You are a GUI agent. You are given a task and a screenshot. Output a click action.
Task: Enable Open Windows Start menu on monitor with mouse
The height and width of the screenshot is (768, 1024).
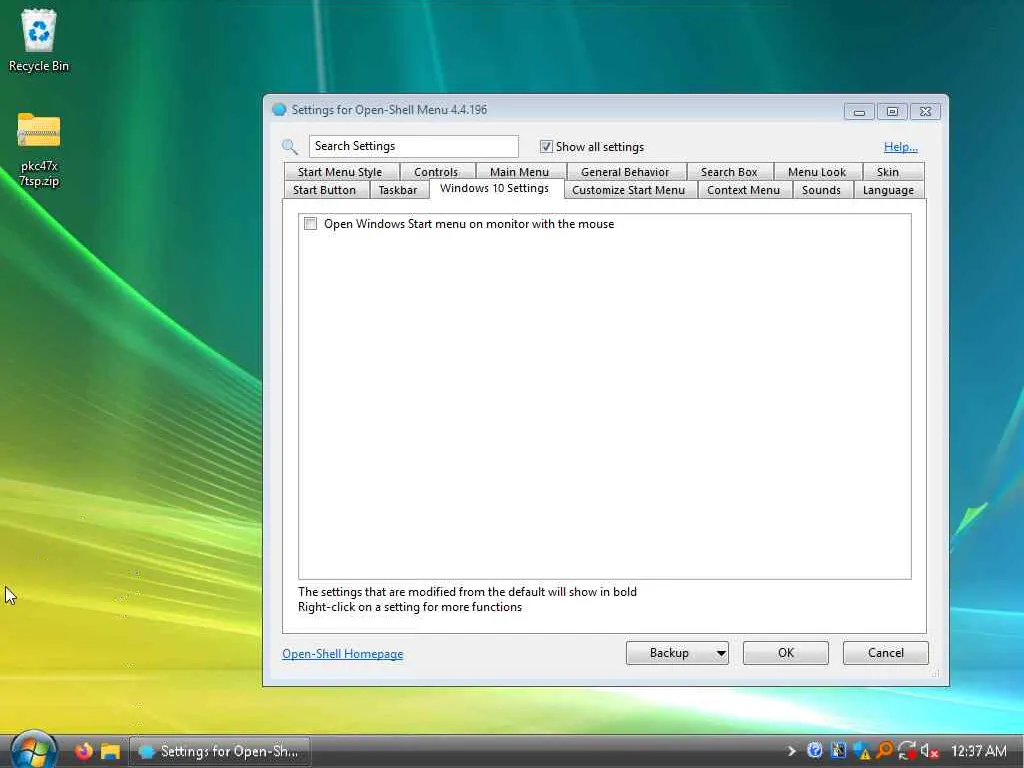pos(310,224)
